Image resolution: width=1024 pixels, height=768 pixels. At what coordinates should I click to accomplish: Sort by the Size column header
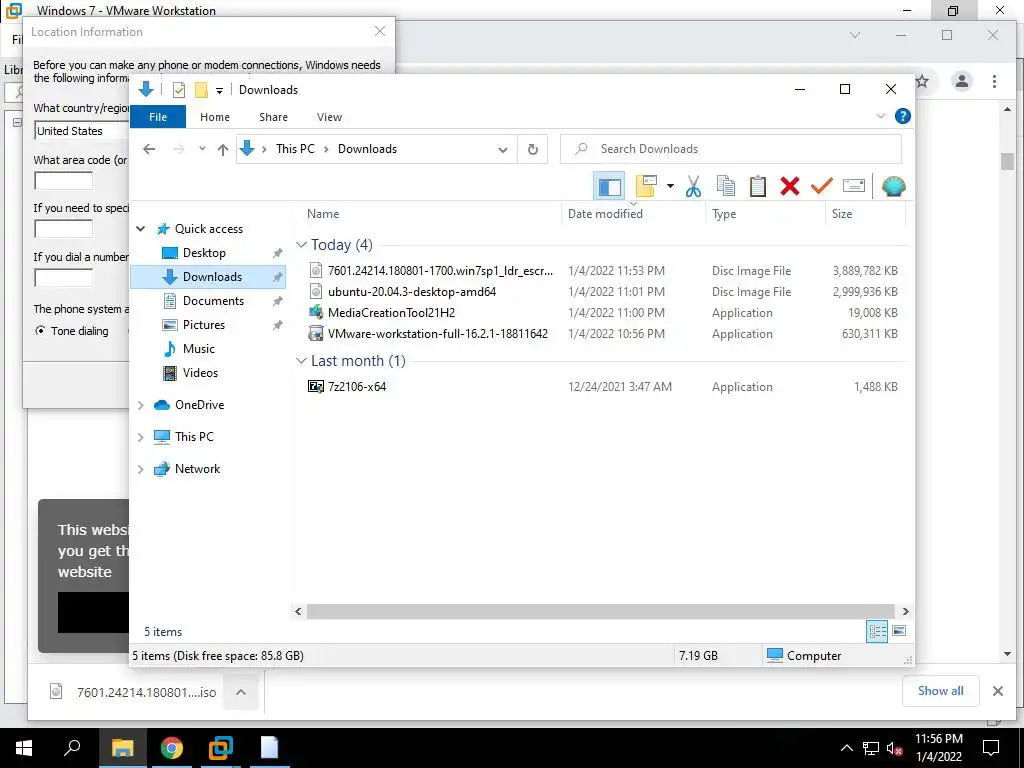coord(866,214)
